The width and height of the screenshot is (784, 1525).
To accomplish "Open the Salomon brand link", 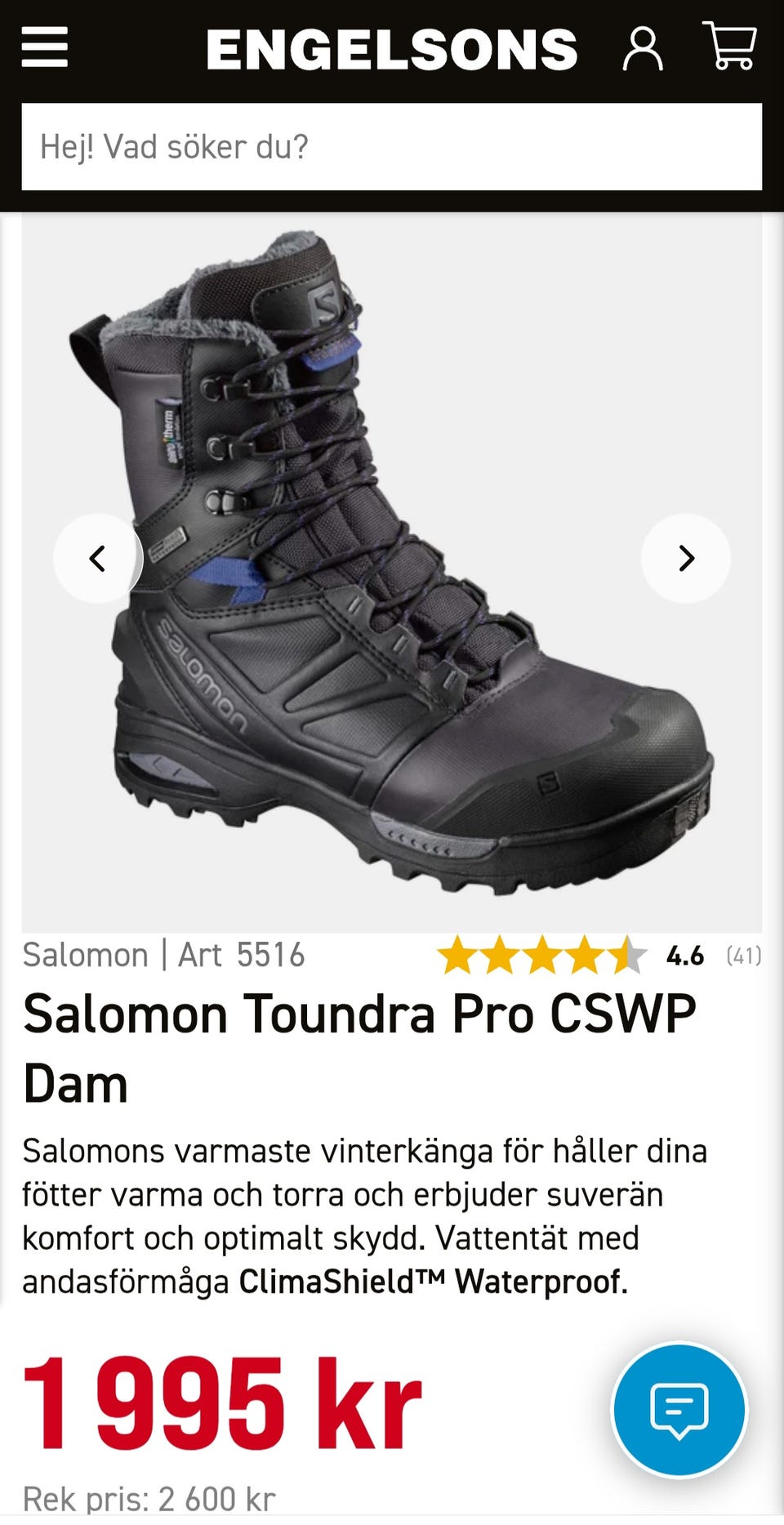I will tap(85, 955).
